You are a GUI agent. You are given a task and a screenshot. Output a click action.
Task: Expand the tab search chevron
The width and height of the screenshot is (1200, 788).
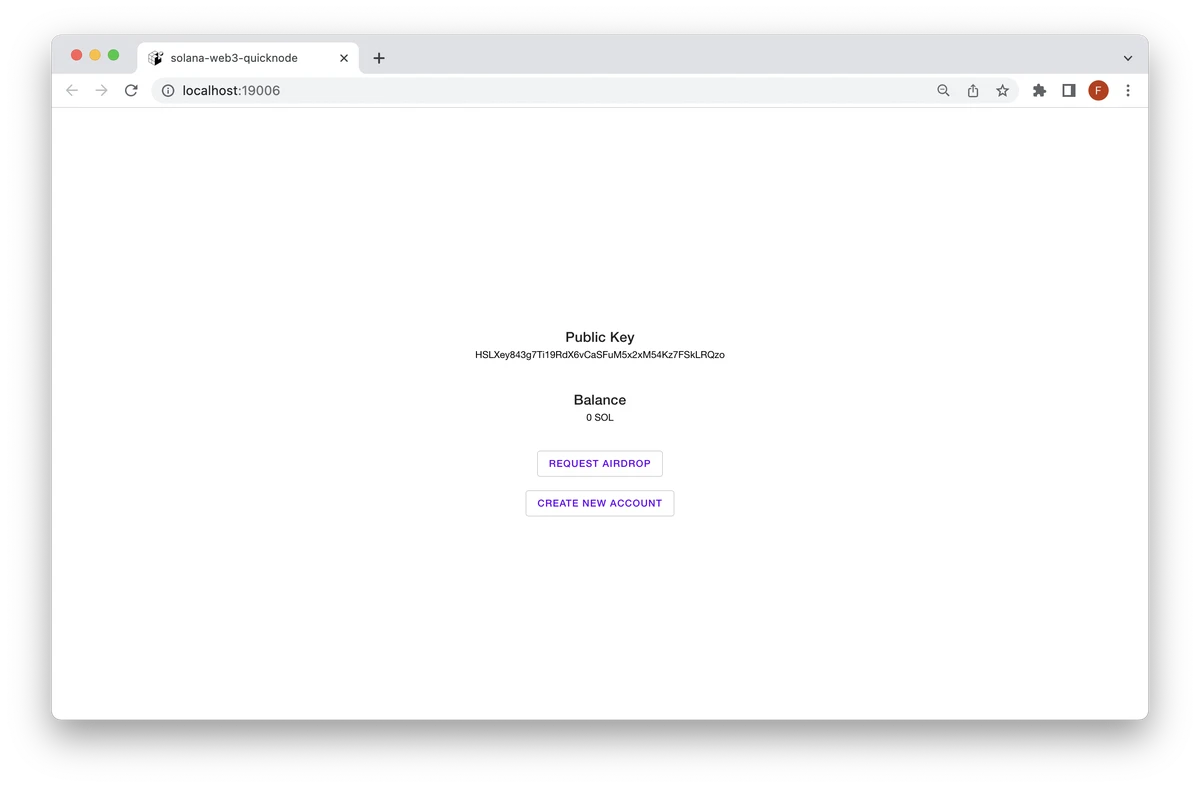click(1128, 58)
